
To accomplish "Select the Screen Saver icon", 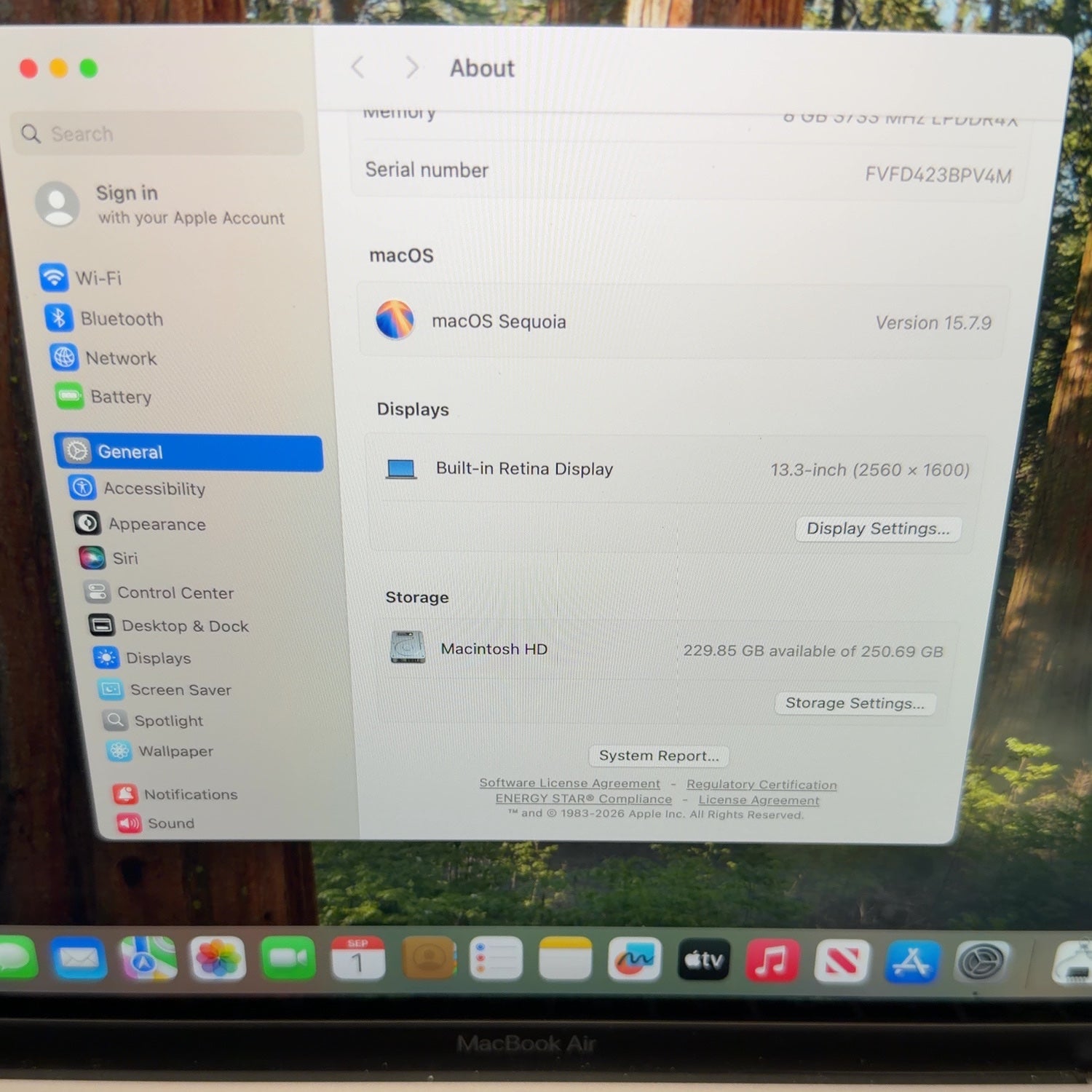I will [x=111, y=689].
